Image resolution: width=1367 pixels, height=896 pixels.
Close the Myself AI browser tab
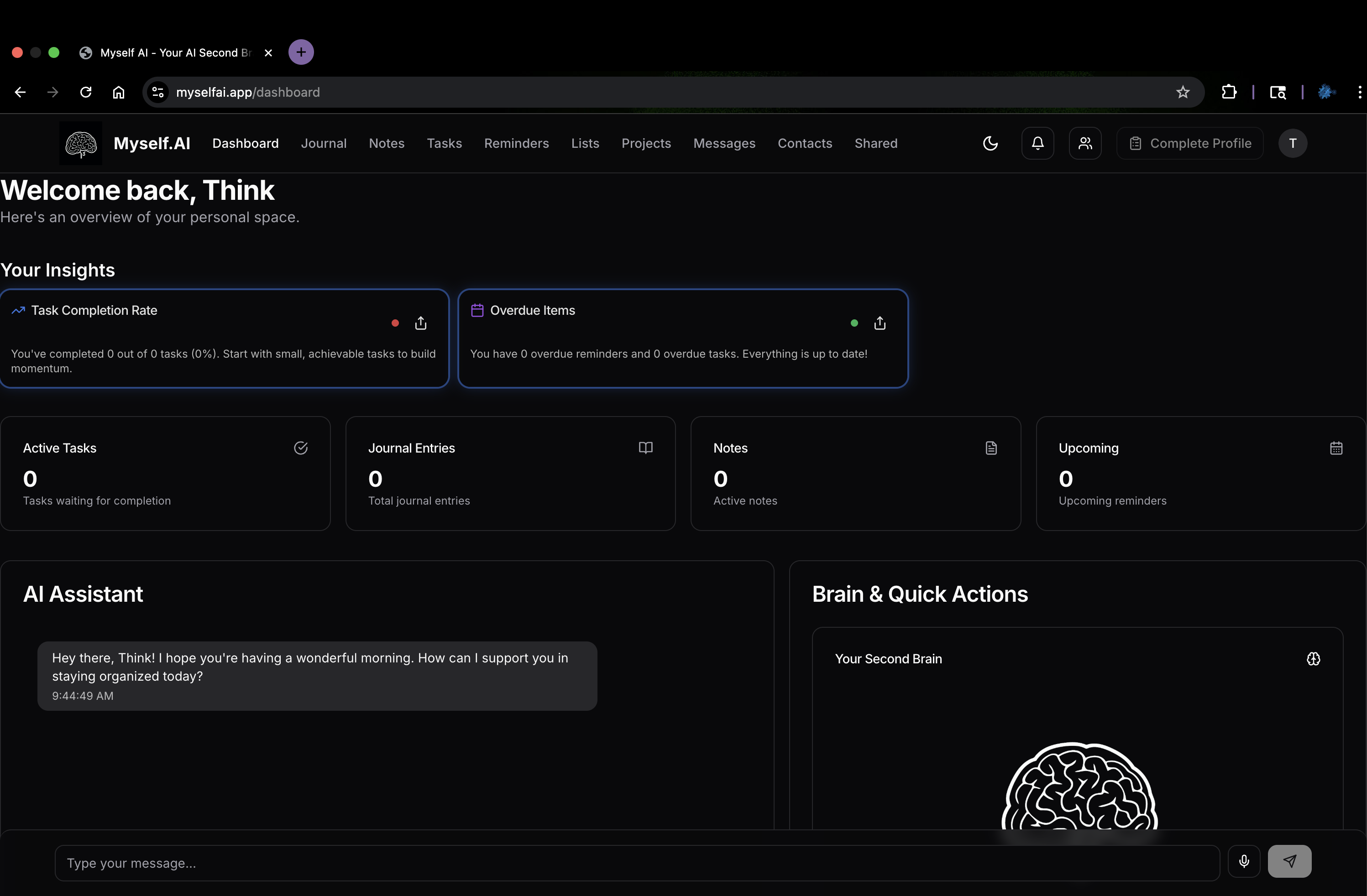point(268,53)
